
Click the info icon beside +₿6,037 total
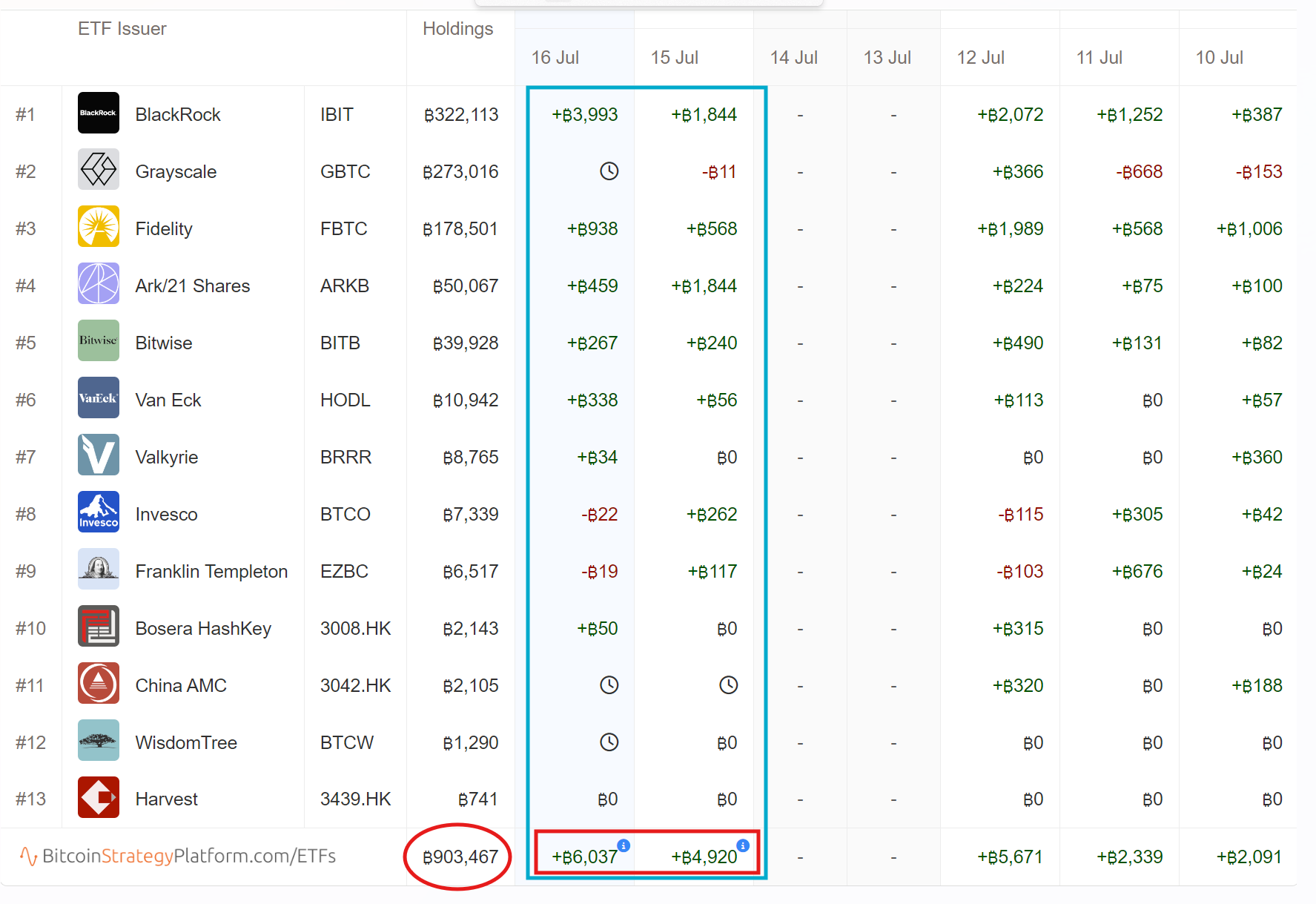coord(624,845)
